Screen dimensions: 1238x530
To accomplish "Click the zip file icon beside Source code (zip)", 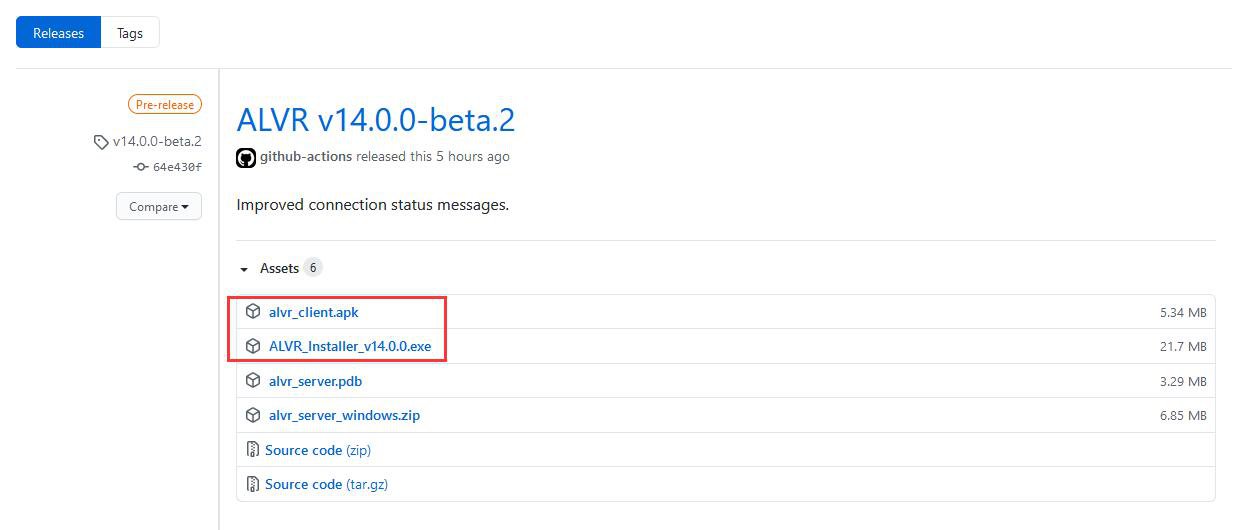I will point(253,450).
